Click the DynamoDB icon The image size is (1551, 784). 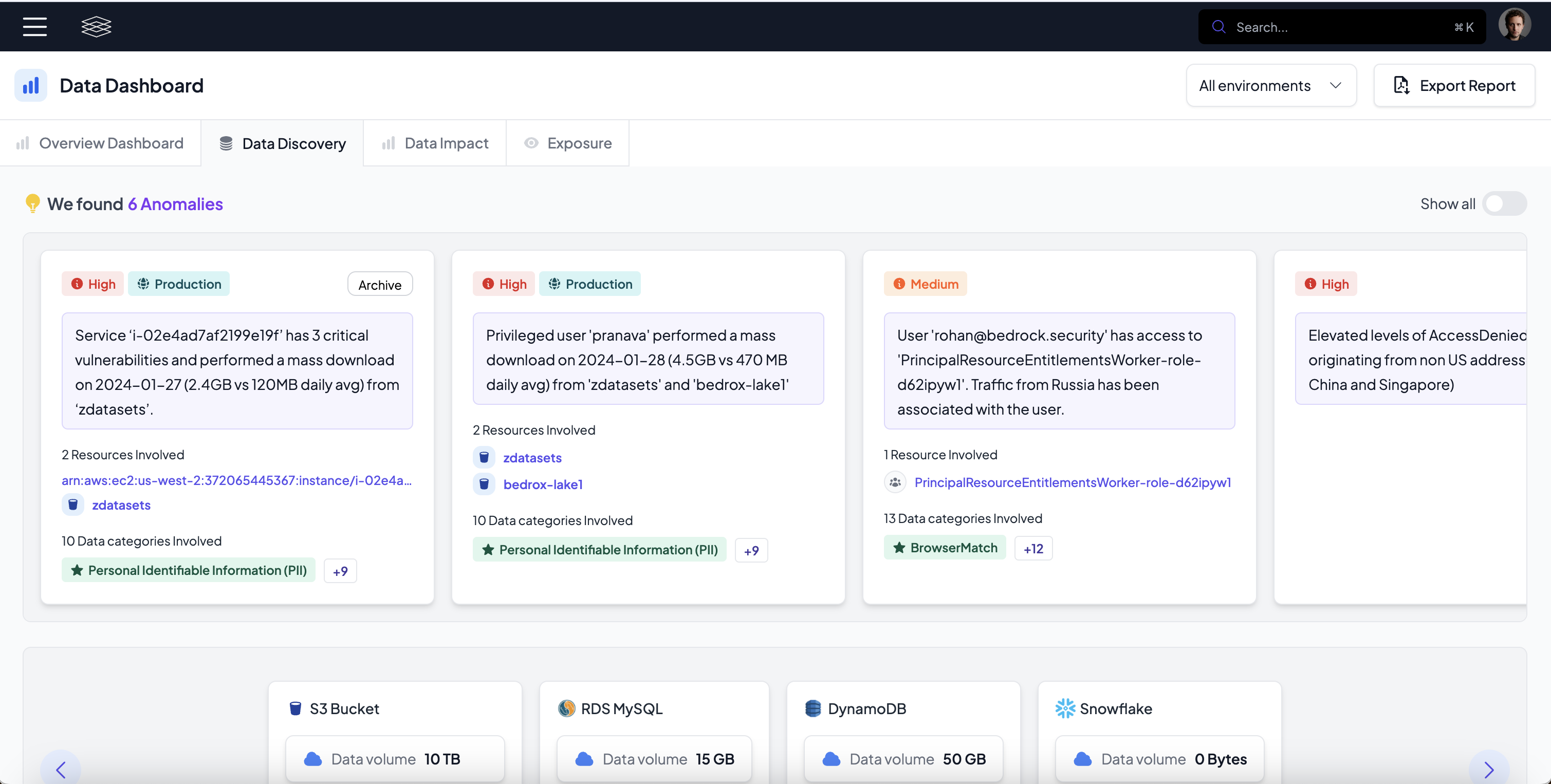tap(814, 708)
